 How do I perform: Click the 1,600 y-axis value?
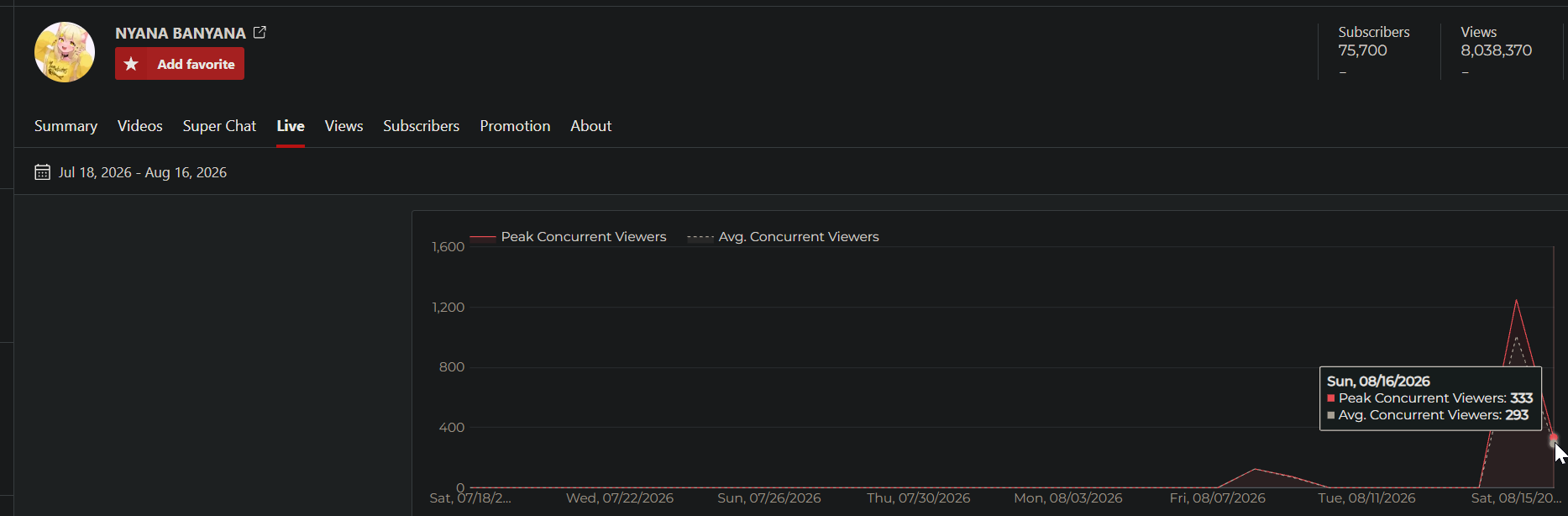(x=448, y=247)
